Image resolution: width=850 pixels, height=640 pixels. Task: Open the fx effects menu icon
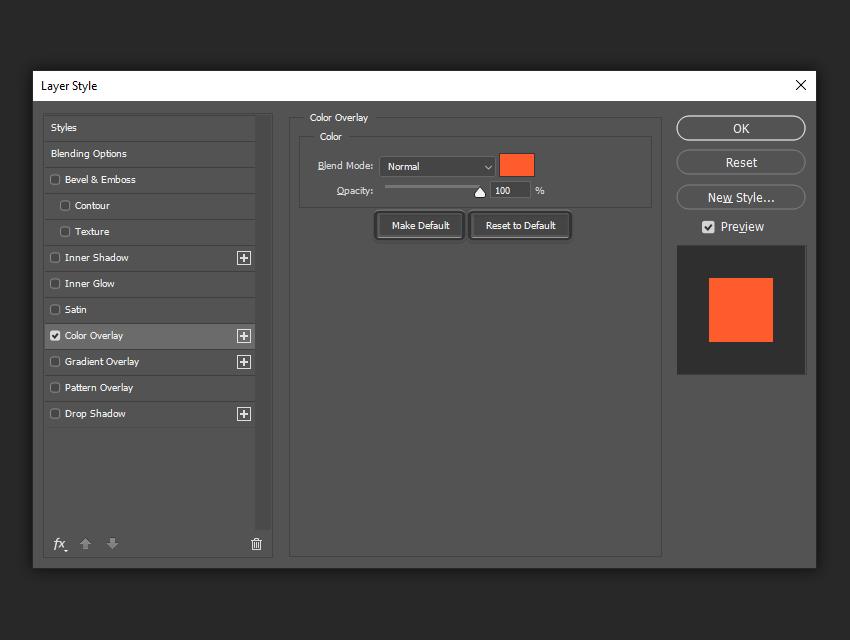click(x=60, y=544)
